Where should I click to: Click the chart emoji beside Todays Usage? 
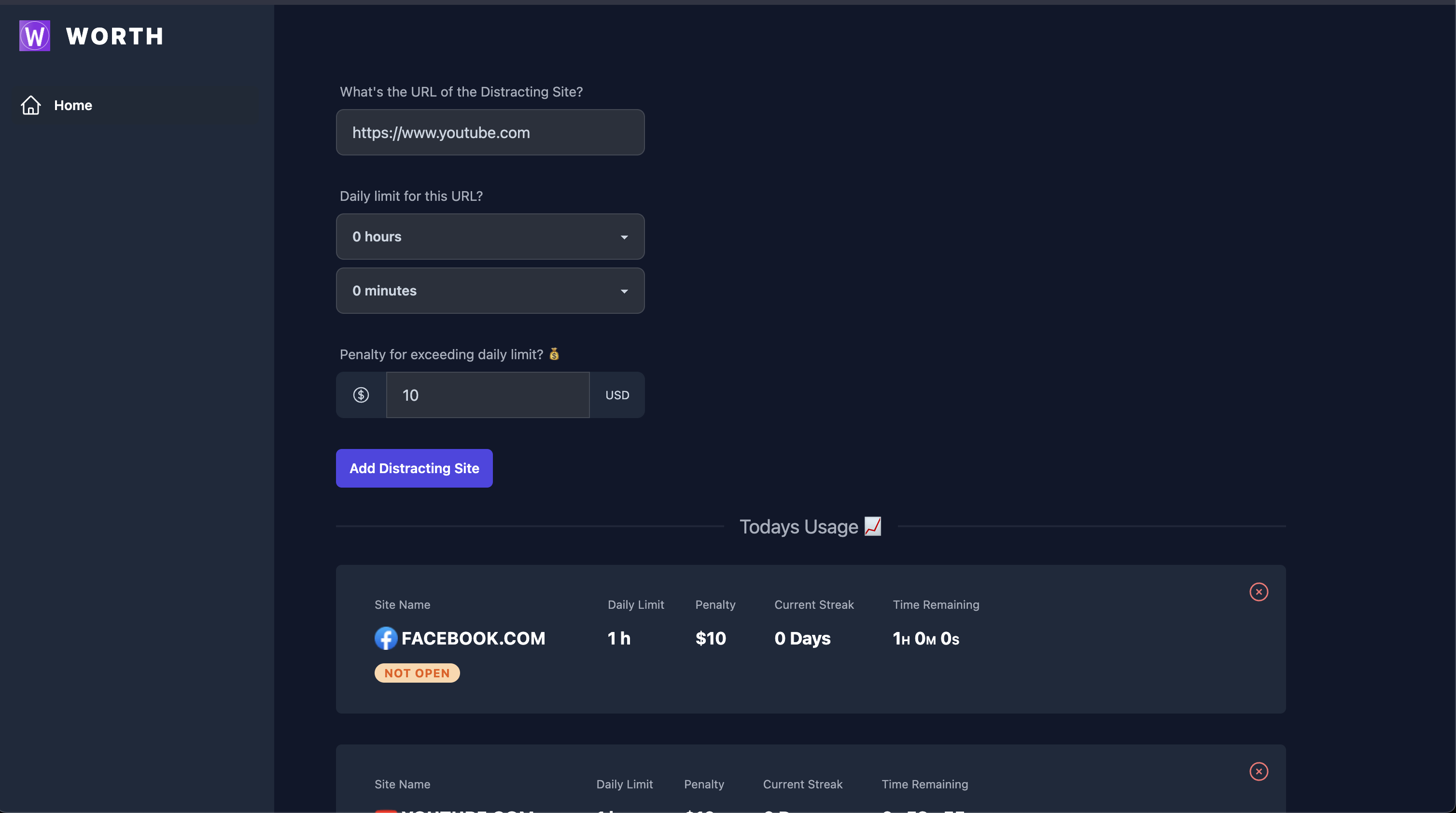[872, 526]
